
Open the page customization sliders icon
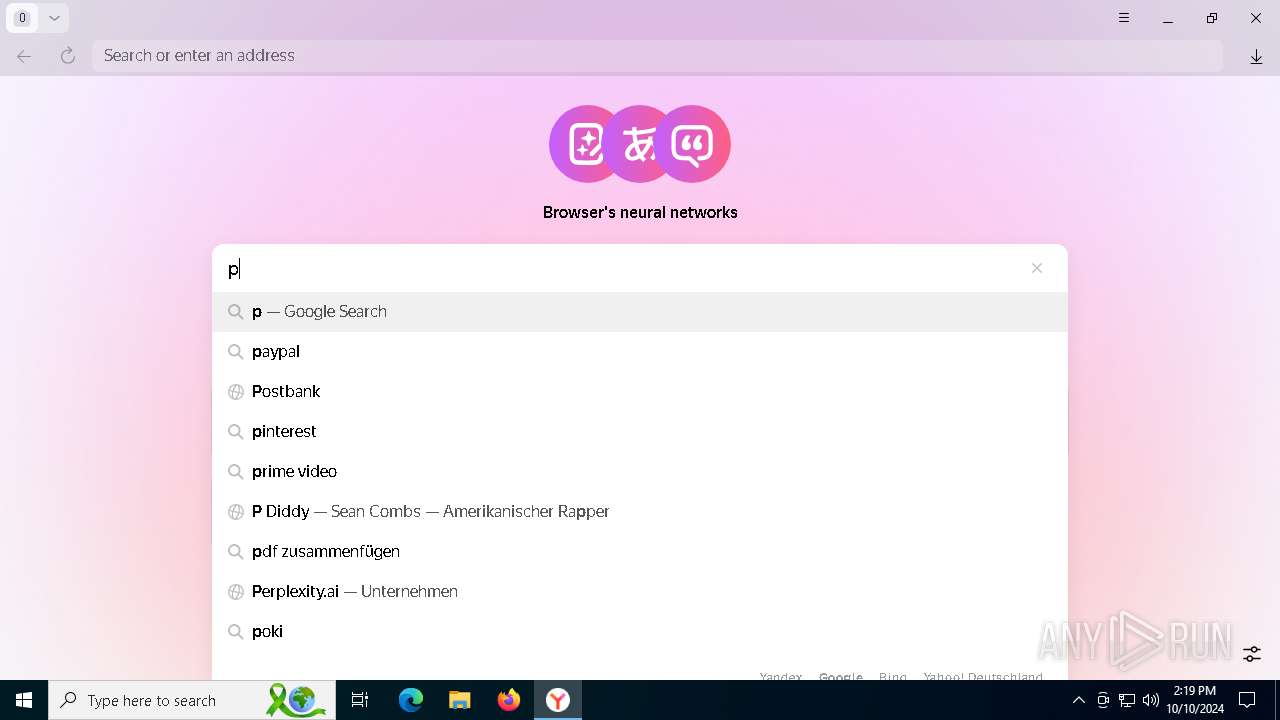pos(1251,654)
